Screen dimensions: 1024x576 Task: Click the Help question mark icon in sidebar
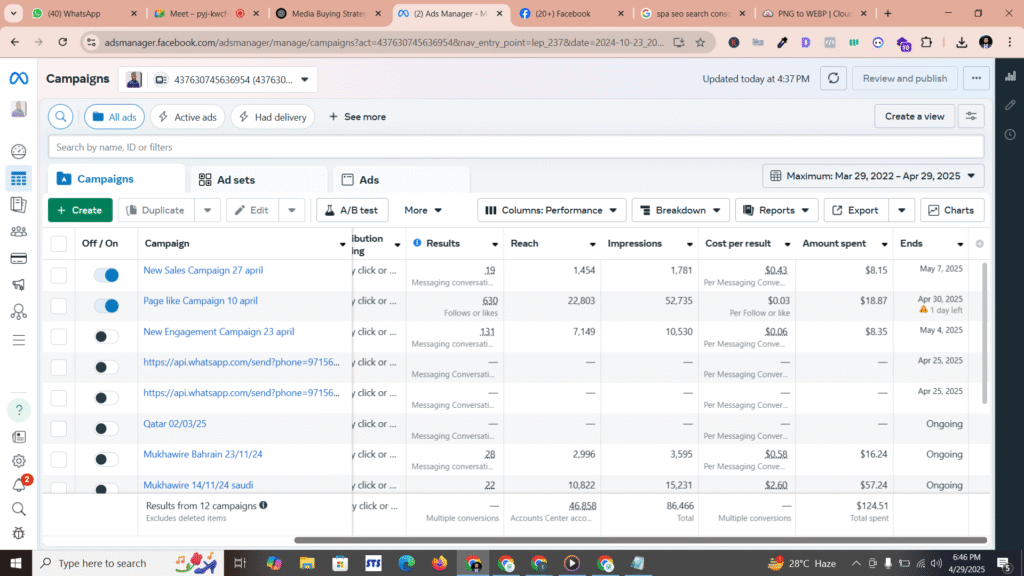tap(18, 410)
